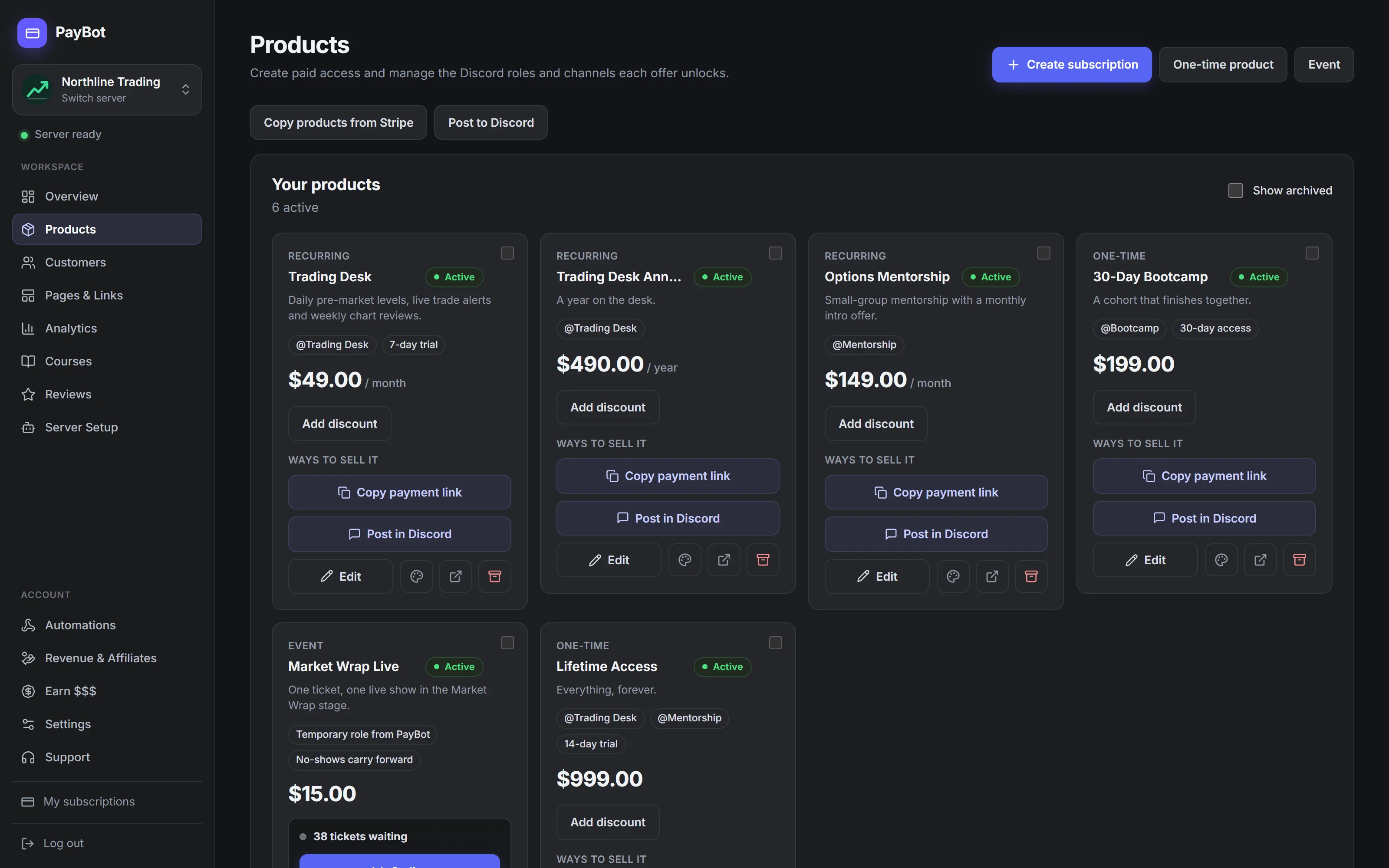Click the plus icon on Create subscription
Screen dimensions: 1389x868
[x=1014, y=65]
